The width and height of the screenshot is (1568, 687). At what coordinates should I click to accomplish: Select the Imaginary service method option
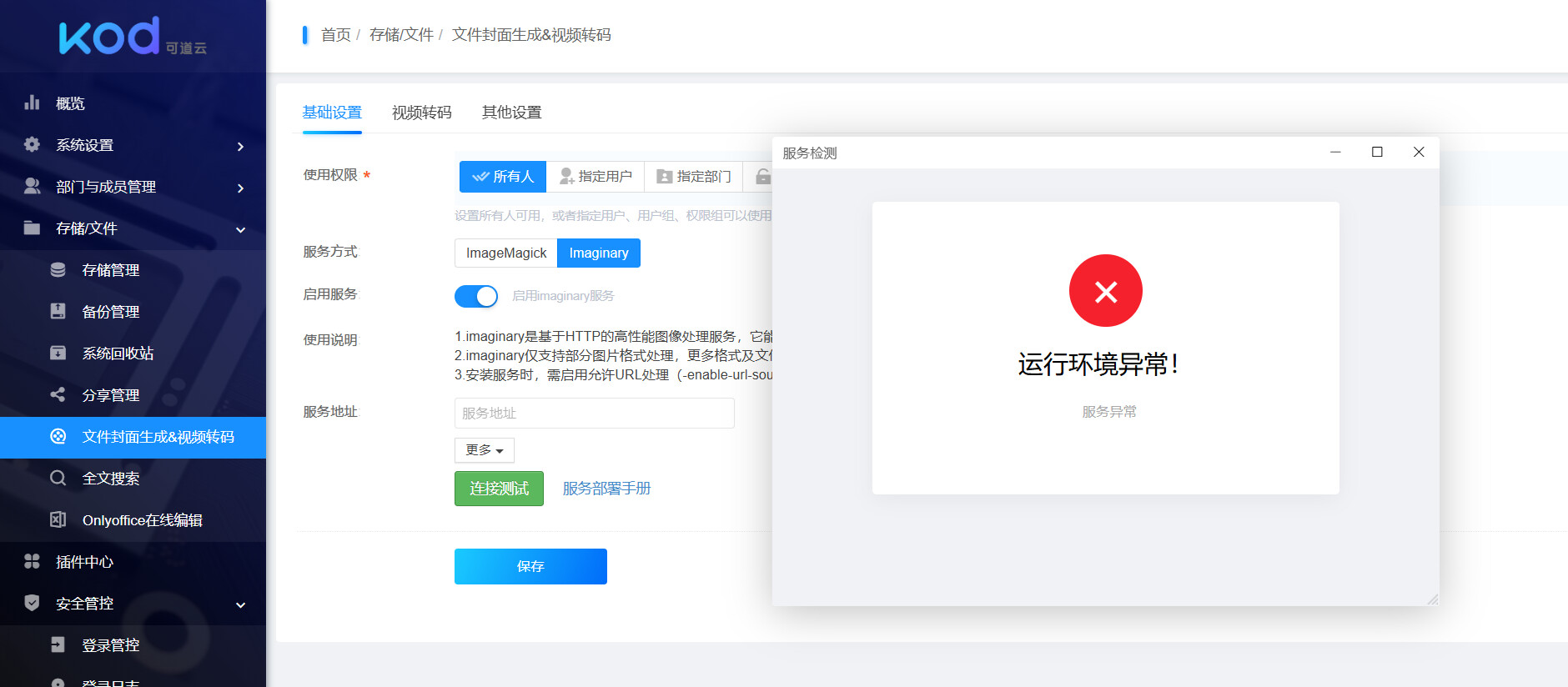(598, 253)
